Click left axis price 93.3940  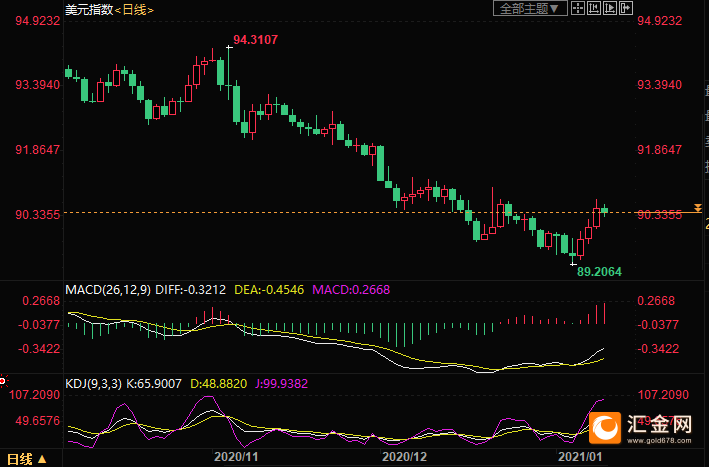click(38, 85)
